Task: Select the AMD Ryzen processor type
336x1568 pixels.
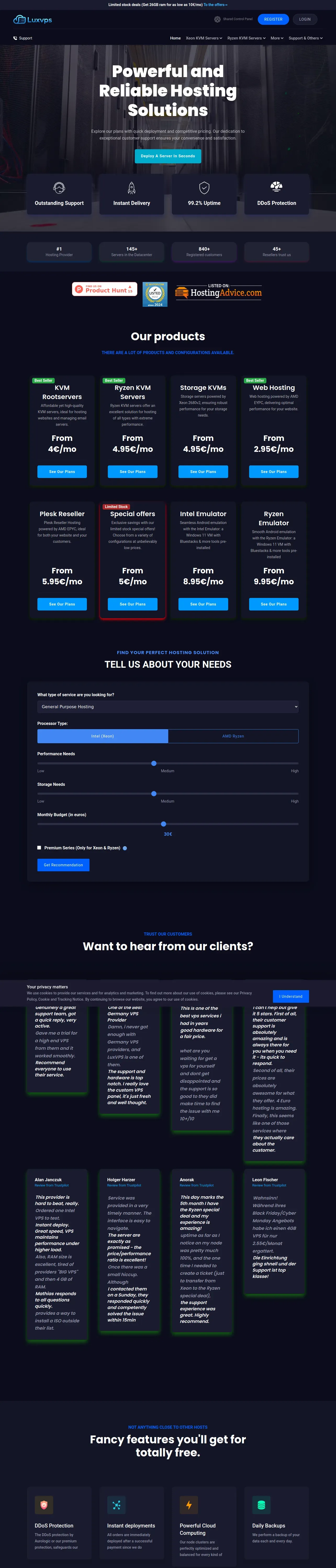Action: [x=233, y=736]
